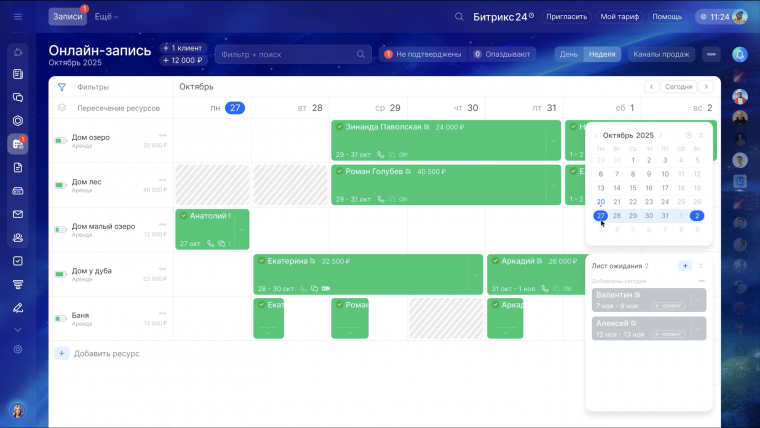This screenshot has width=760, height=428.
Task: Open three-dots menu next to Каналы продаж
Action: pos(711,54)
